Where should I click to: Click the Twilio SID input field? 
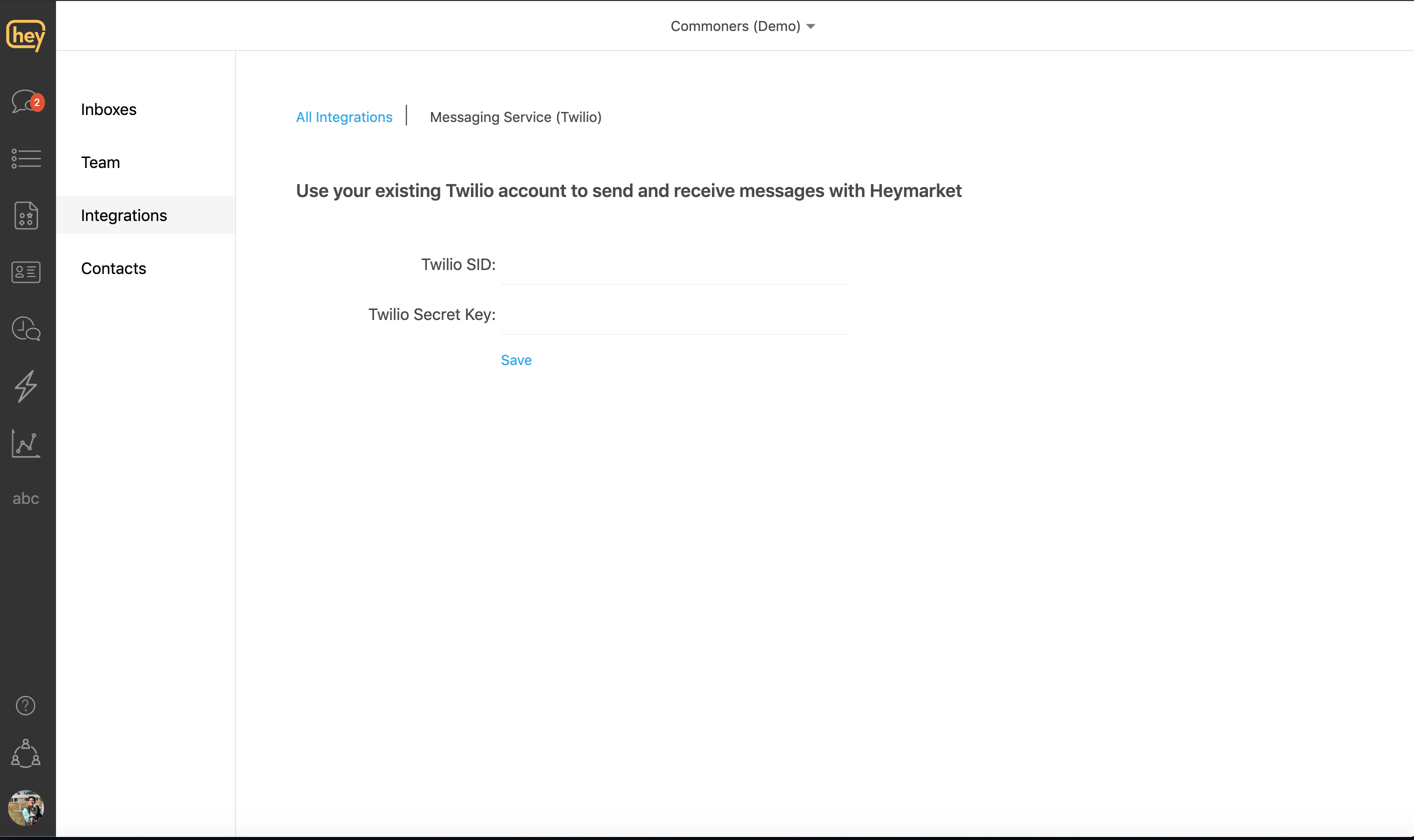coord(674,265)
